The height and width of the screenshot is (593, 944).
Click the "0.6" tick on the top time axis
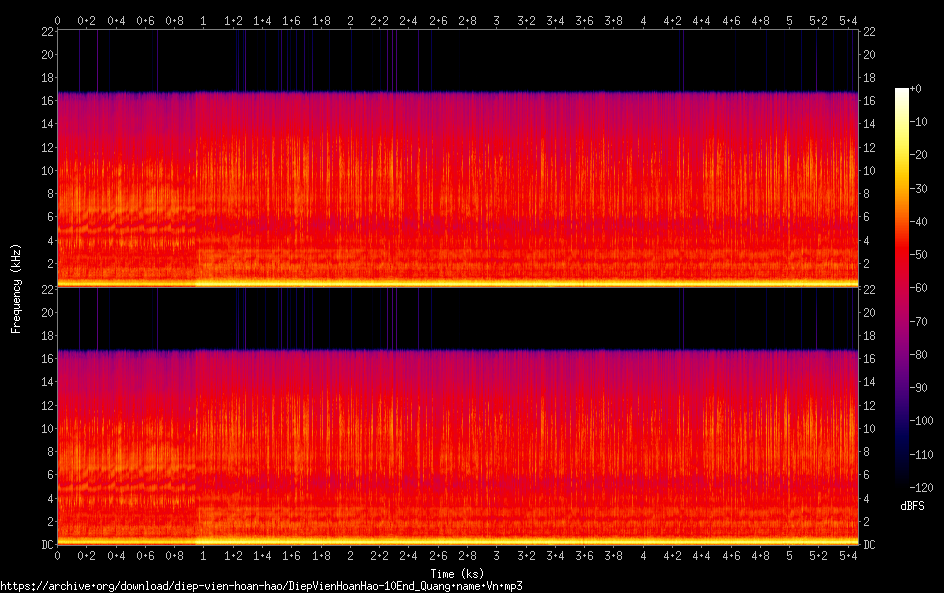point(145,21)
